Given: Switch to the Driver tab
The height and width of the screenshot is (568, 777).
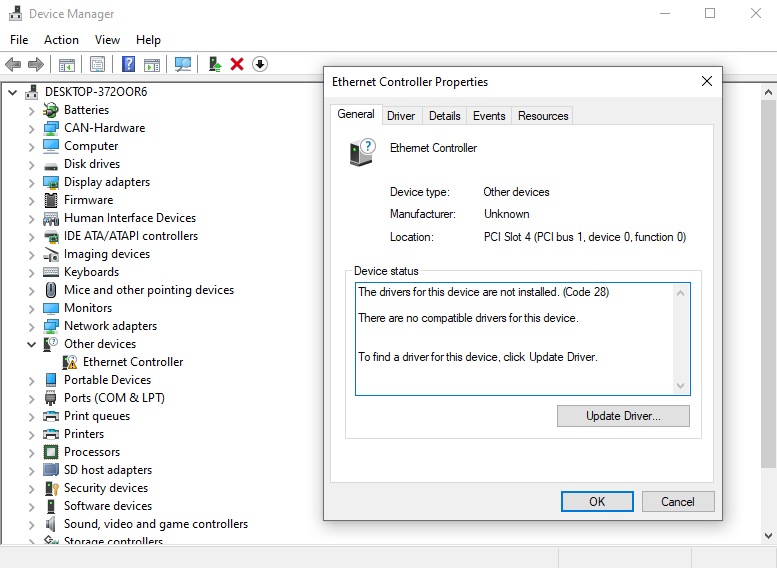Looking at the screenshot, I should 401,116.
